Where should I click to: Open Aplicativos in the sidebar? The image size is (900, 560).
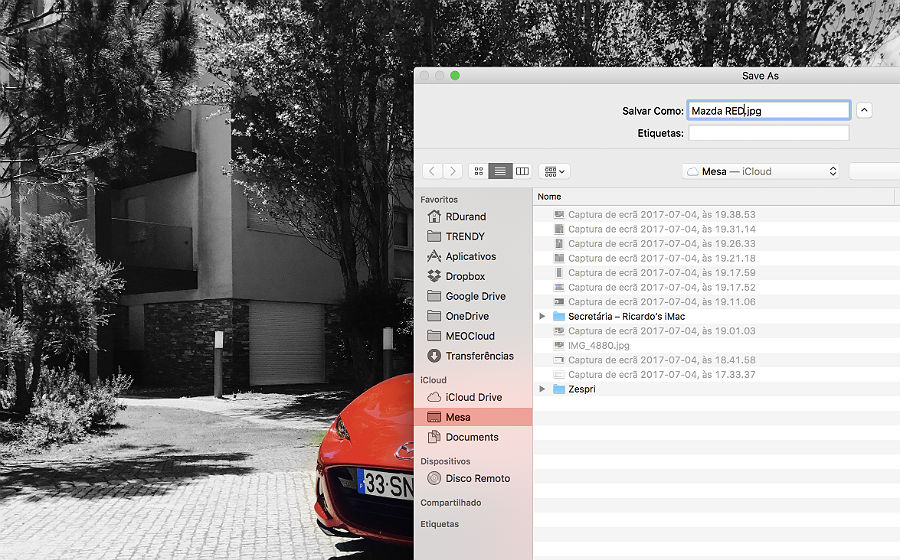pos(473,256)
